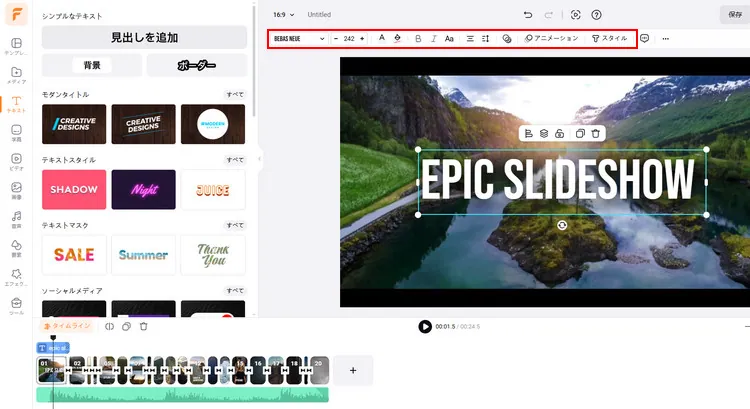Show all モダンタイトル presets via すべて
This screenshot has width=750, height=409.
tap(235, 94)
